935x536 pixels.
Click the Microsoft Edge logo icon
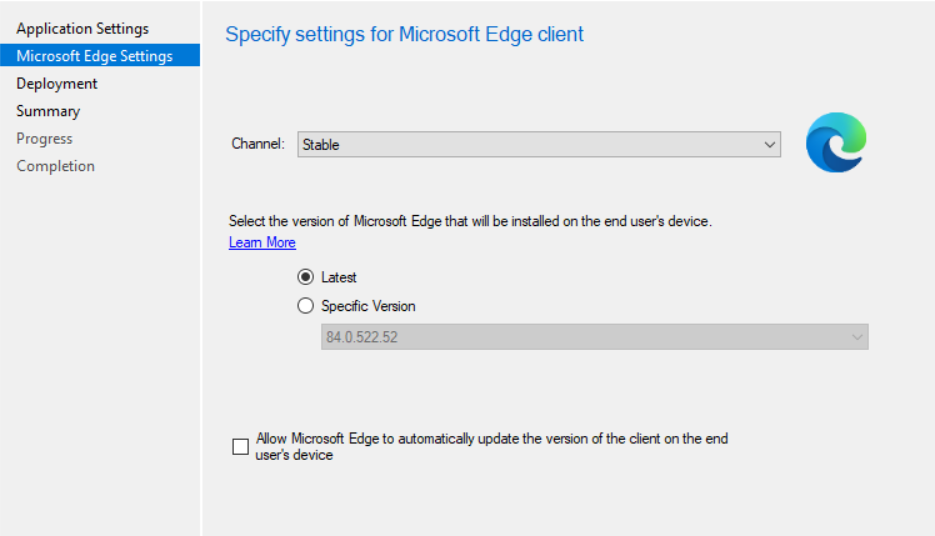pyautogui.click(x=836, y=143)
